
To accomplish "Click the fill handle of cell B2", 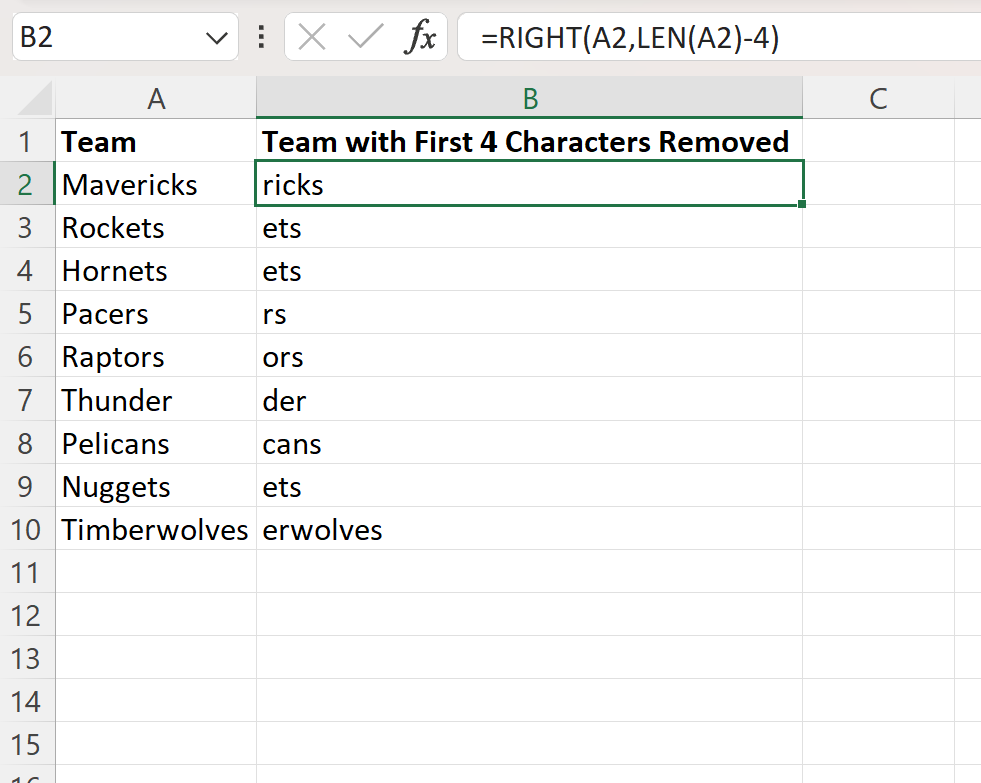I will point(800,204).
